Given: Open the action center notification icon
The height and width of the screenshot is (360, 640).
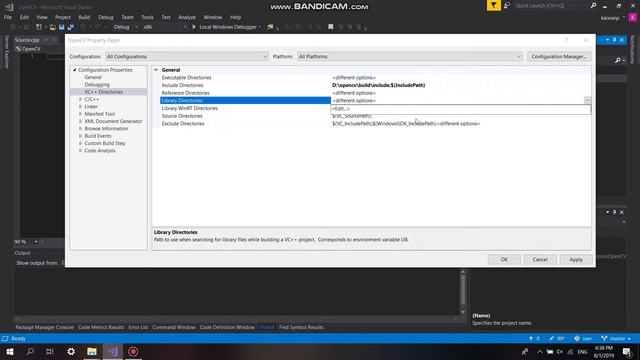Looking at the screenshot, I should pyautogui.click(x=628, y=351).
